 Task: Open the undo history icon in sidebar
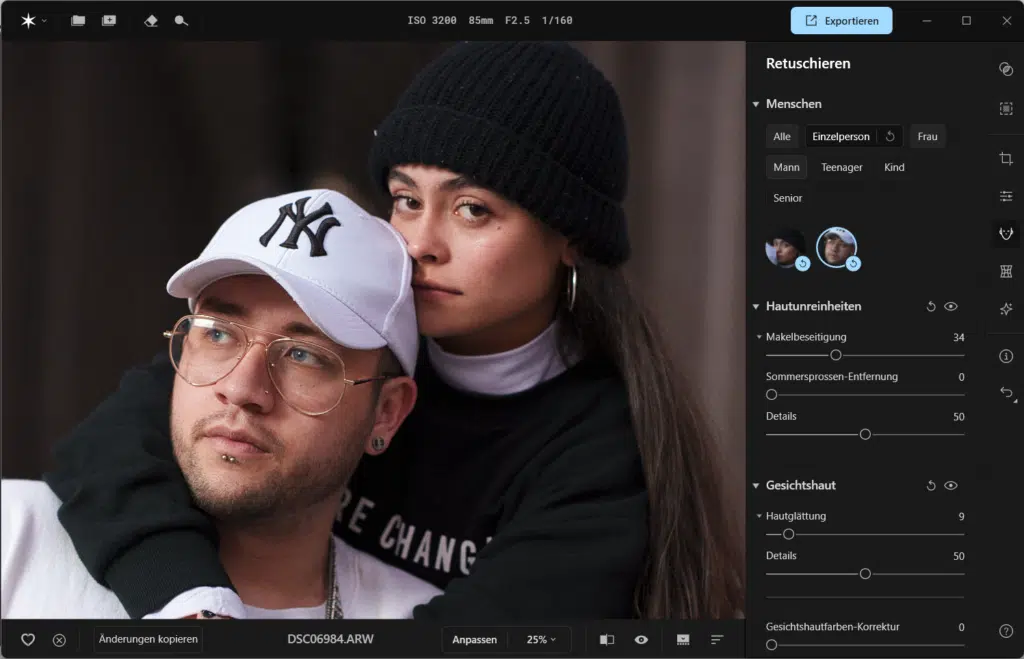click(1006, 393)
